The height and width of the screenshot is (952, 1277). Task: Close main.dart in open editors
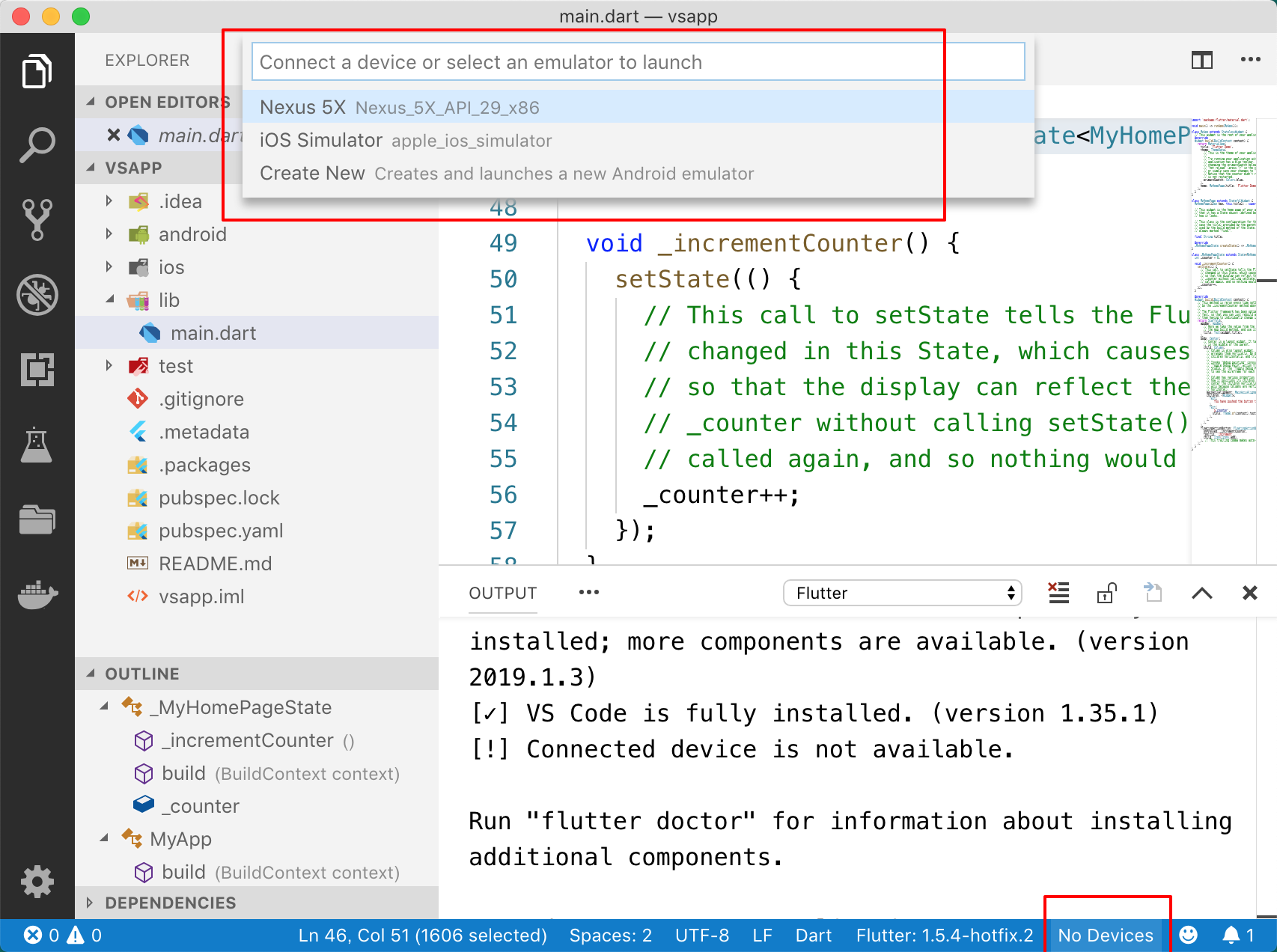114,135
